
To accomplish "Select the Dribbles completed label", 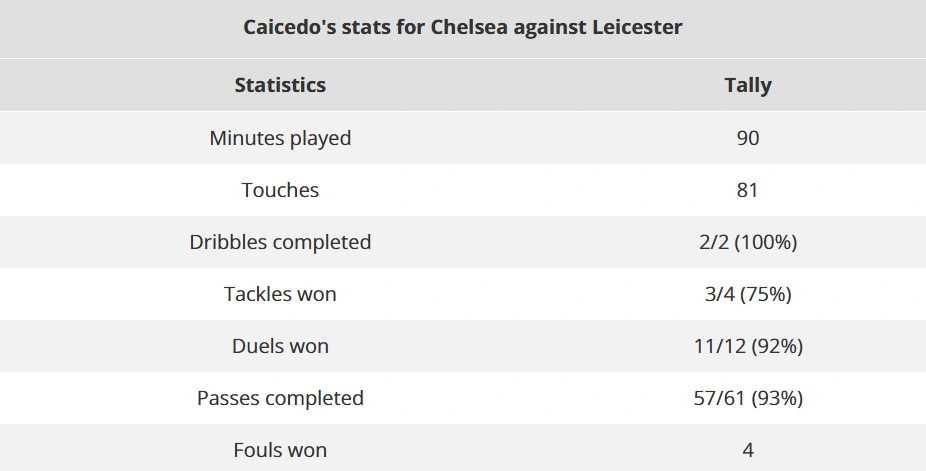I will coord(280,242).
